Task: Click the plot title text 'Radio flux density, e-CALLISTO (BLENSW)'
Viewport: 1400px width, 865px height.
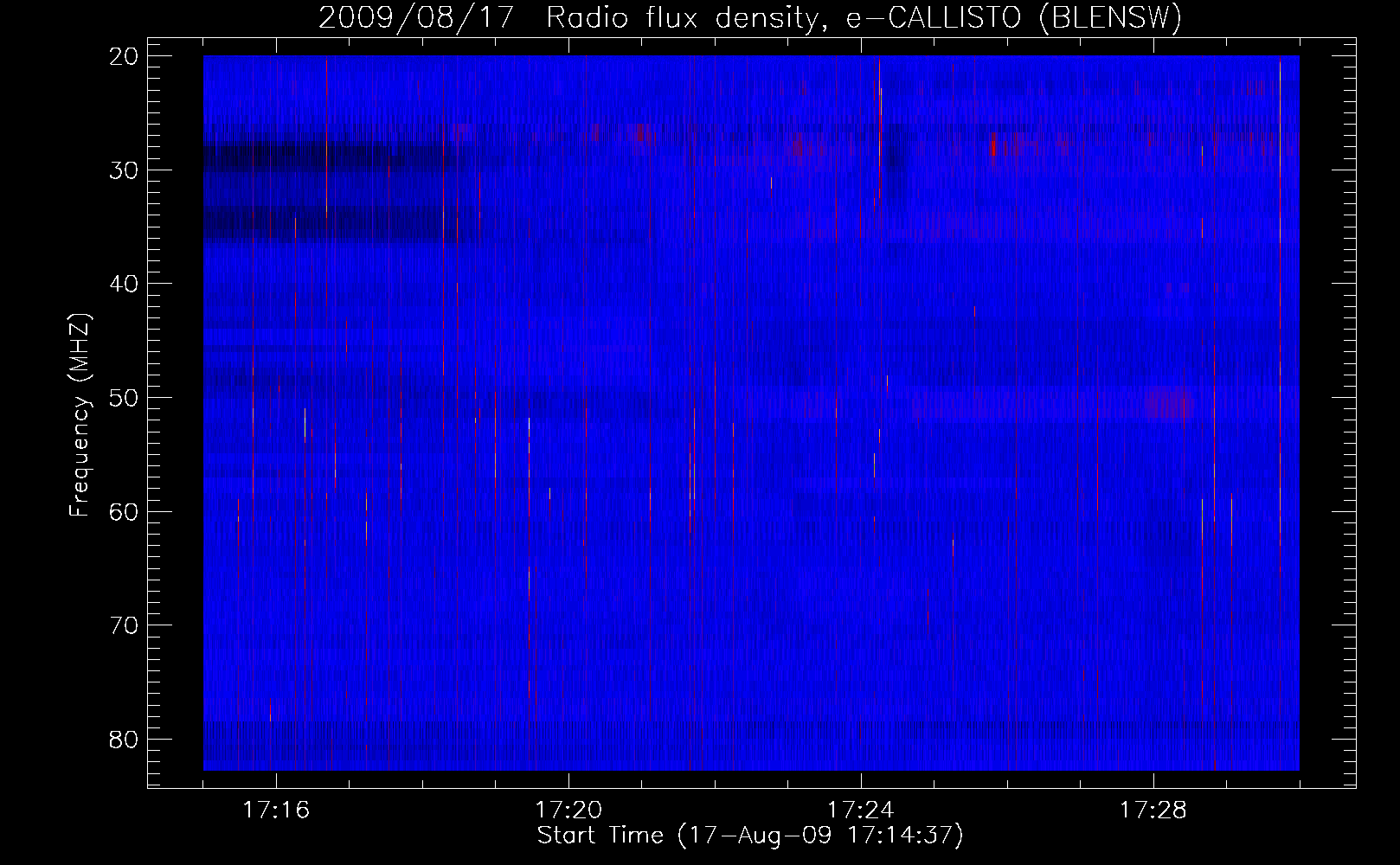Action: click(x=864, y=18)
